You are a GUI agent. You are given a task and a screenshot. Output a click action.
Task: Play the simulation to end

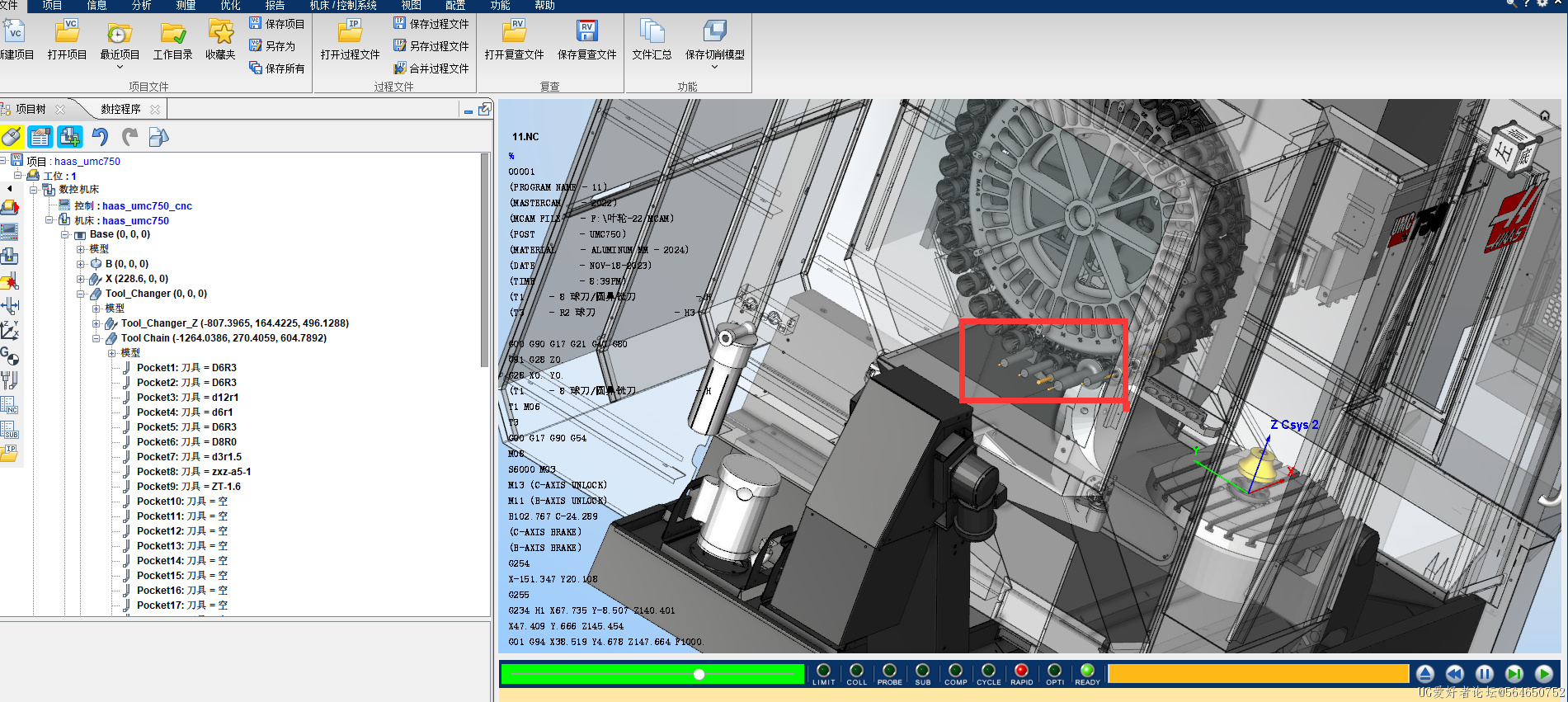(x=1544, y=674)
